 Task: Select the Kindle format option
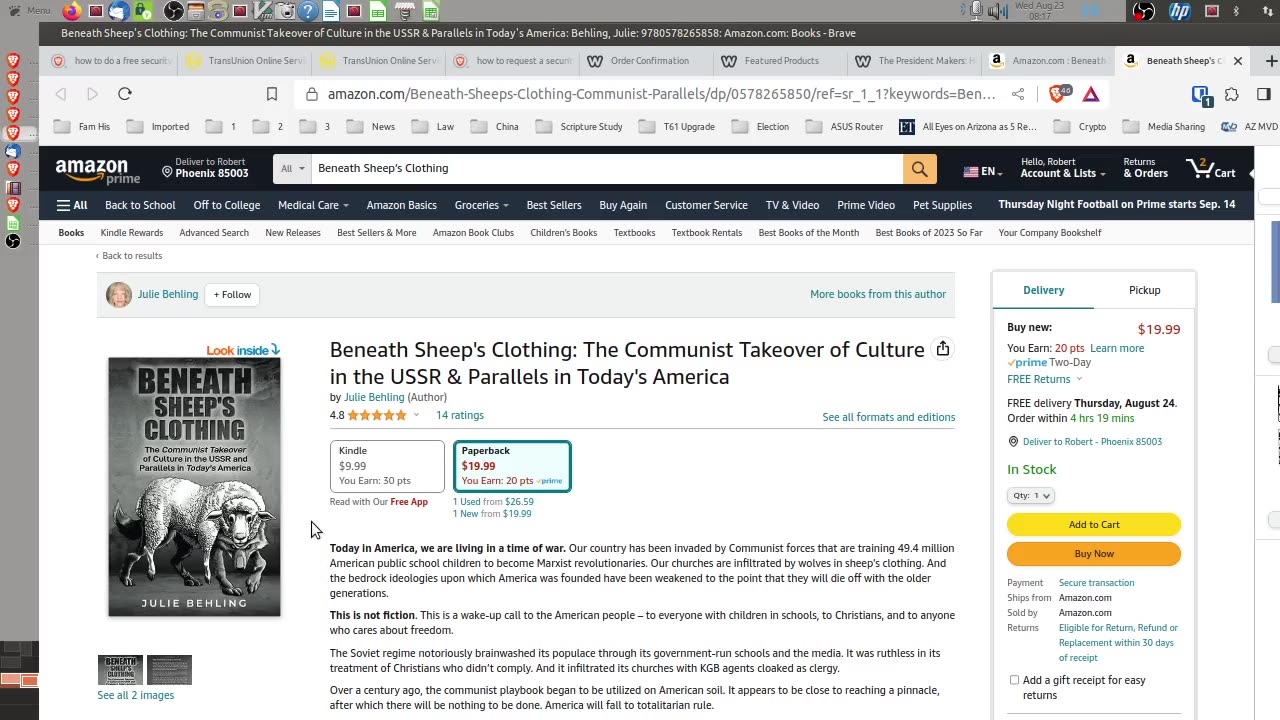387,466
